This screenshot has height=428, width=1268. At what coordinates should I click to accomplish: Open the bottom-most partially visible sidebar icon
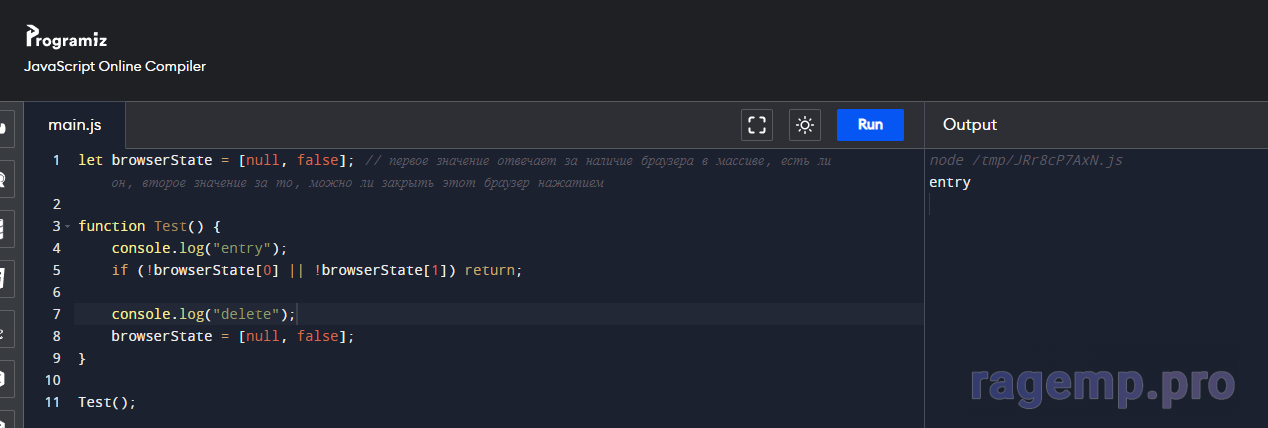(5, 420)
